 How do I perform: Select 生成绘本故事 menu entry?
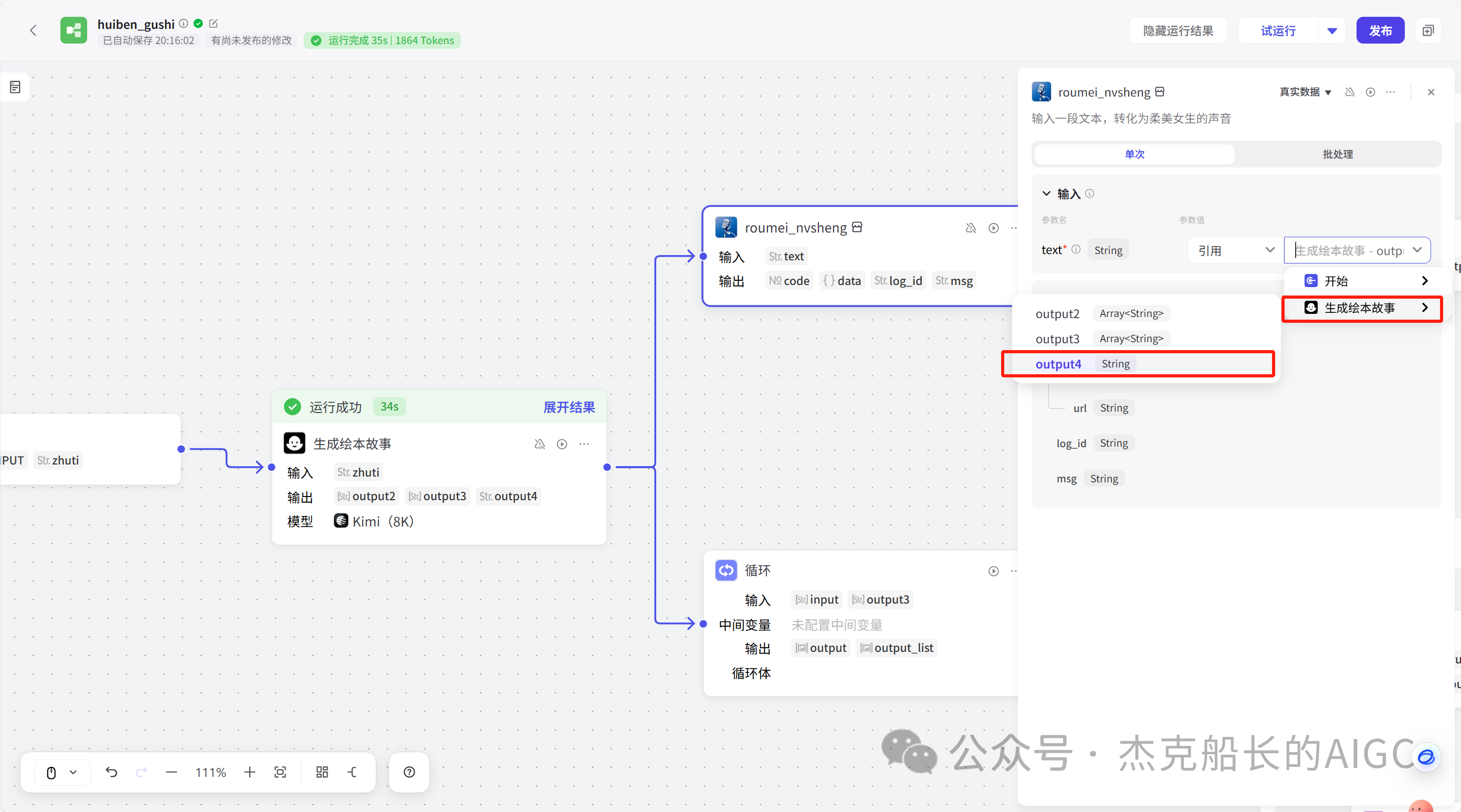(1361, 308)
